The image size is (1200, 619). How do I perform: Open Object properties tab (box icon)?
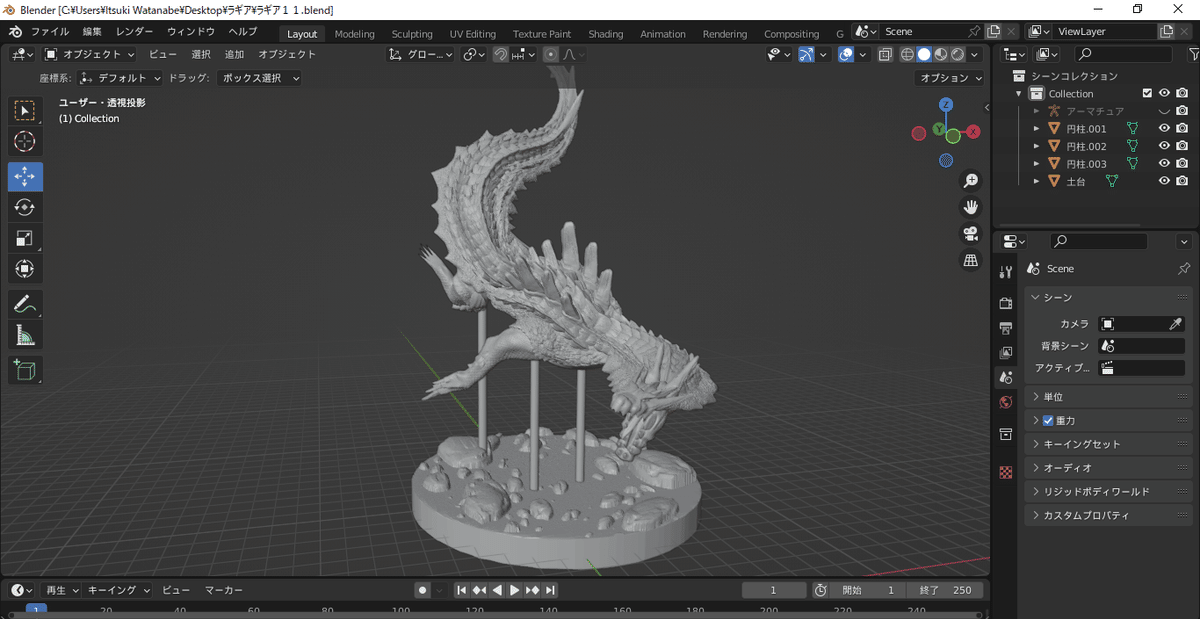(1006, 434)
